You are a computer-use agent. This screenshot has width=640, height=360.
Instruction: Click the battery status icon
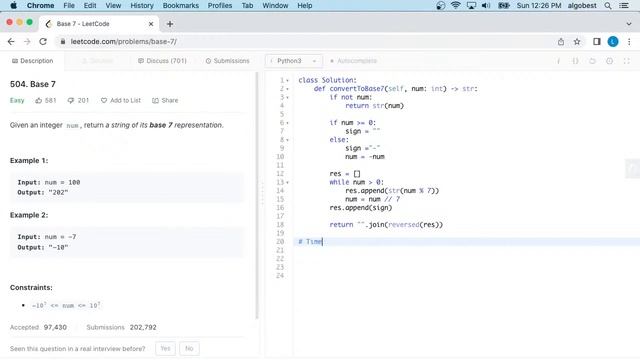504,6
